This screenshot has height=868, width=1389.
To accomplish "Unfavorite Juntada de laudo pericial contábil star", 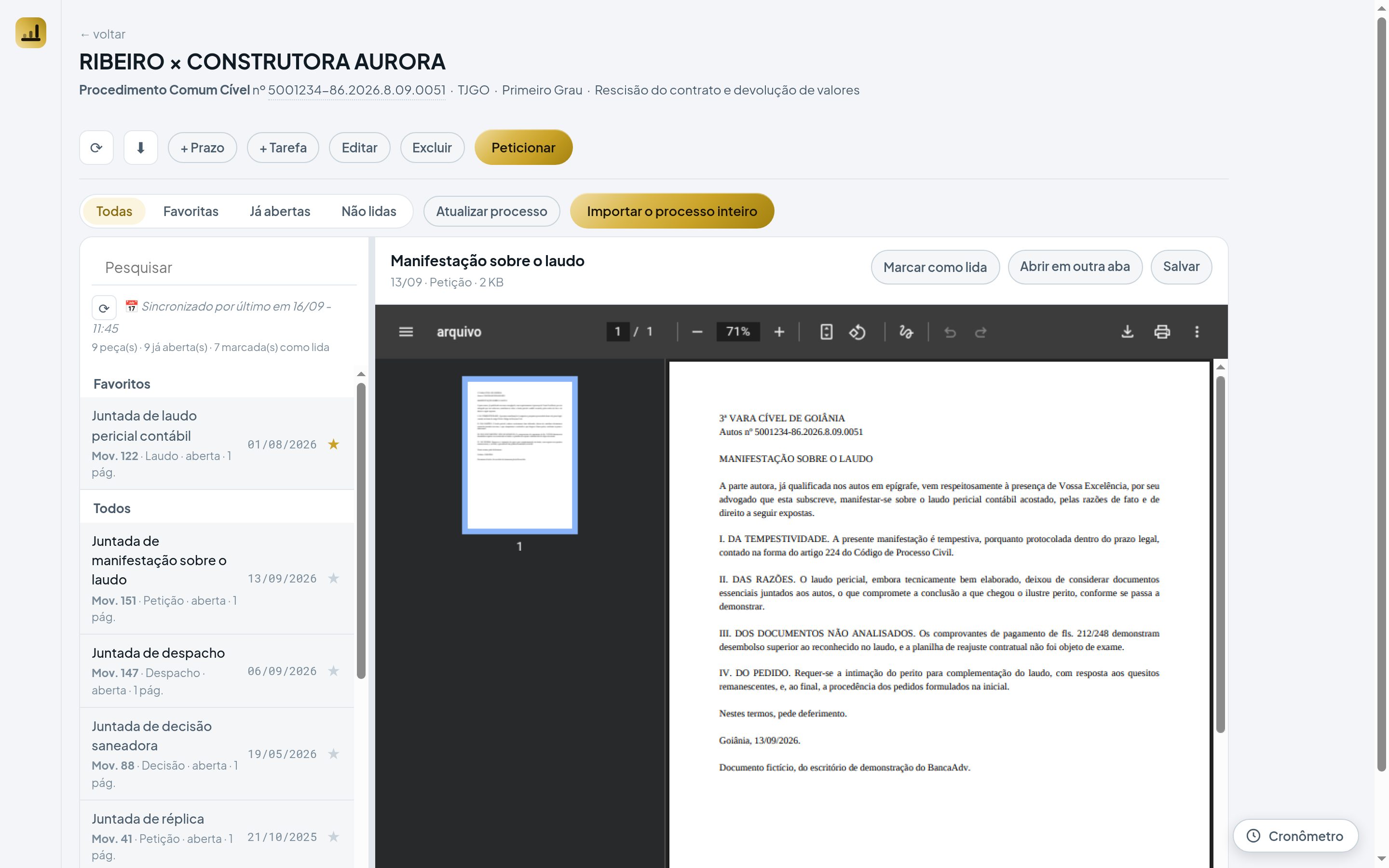I will coord(333,444).
